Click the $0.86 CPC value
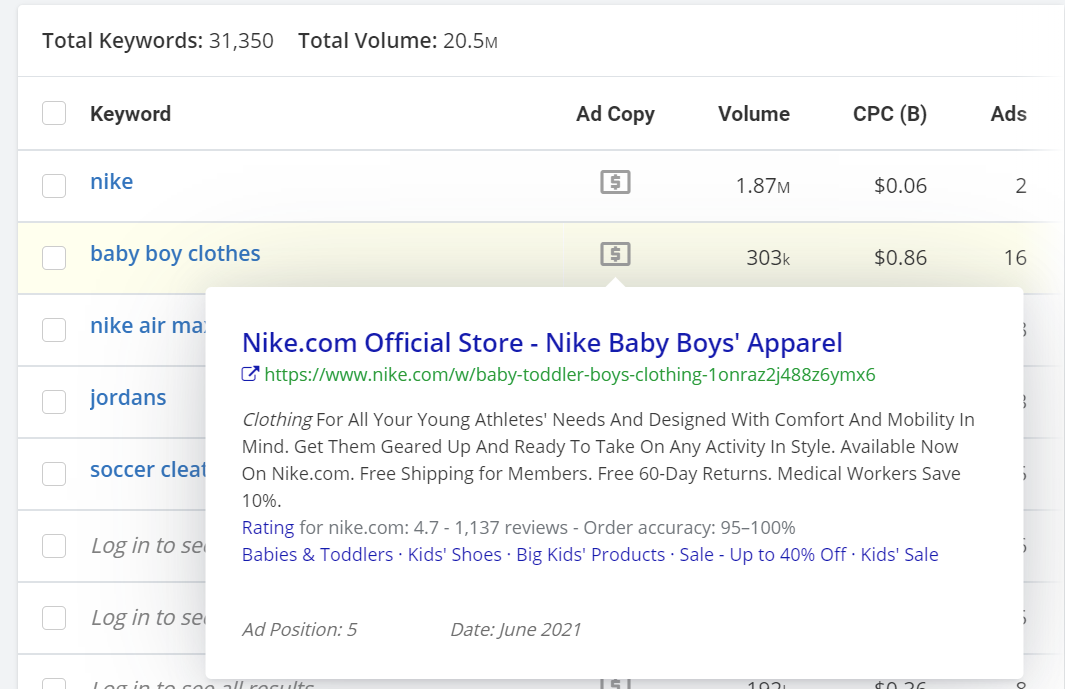 pos(900,258)
